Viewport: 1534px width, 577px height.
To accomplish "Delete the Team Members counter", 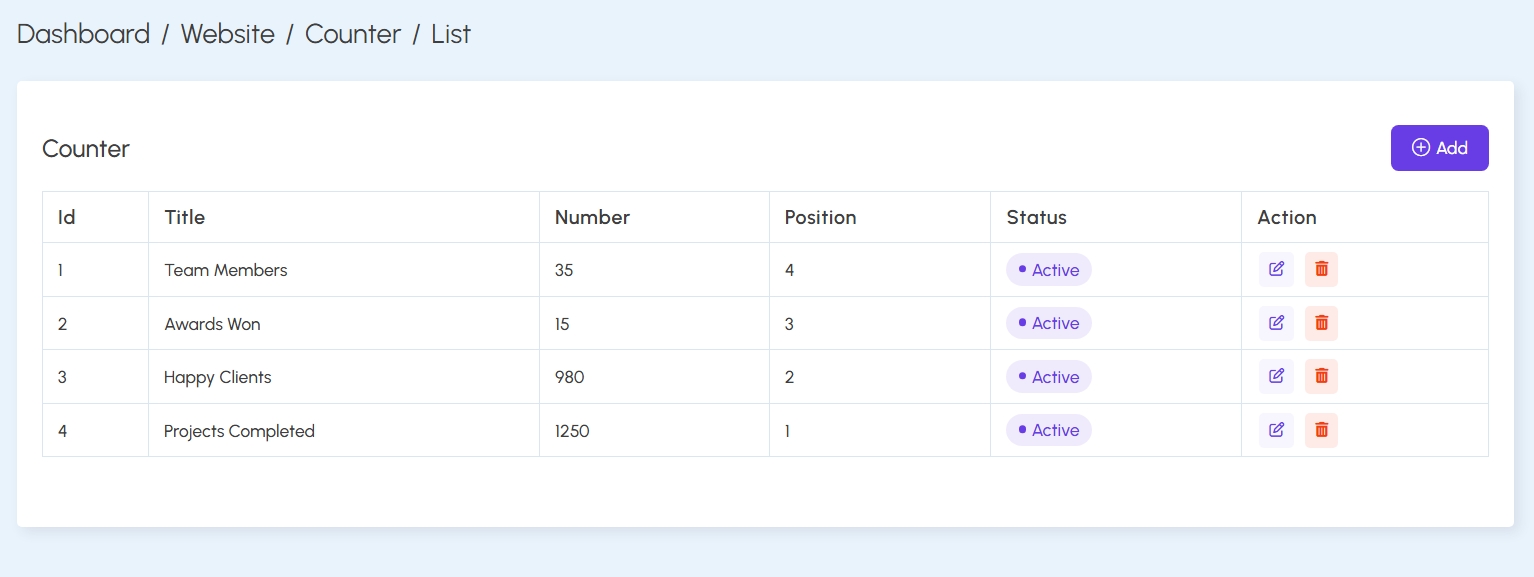I will 1321,269.
